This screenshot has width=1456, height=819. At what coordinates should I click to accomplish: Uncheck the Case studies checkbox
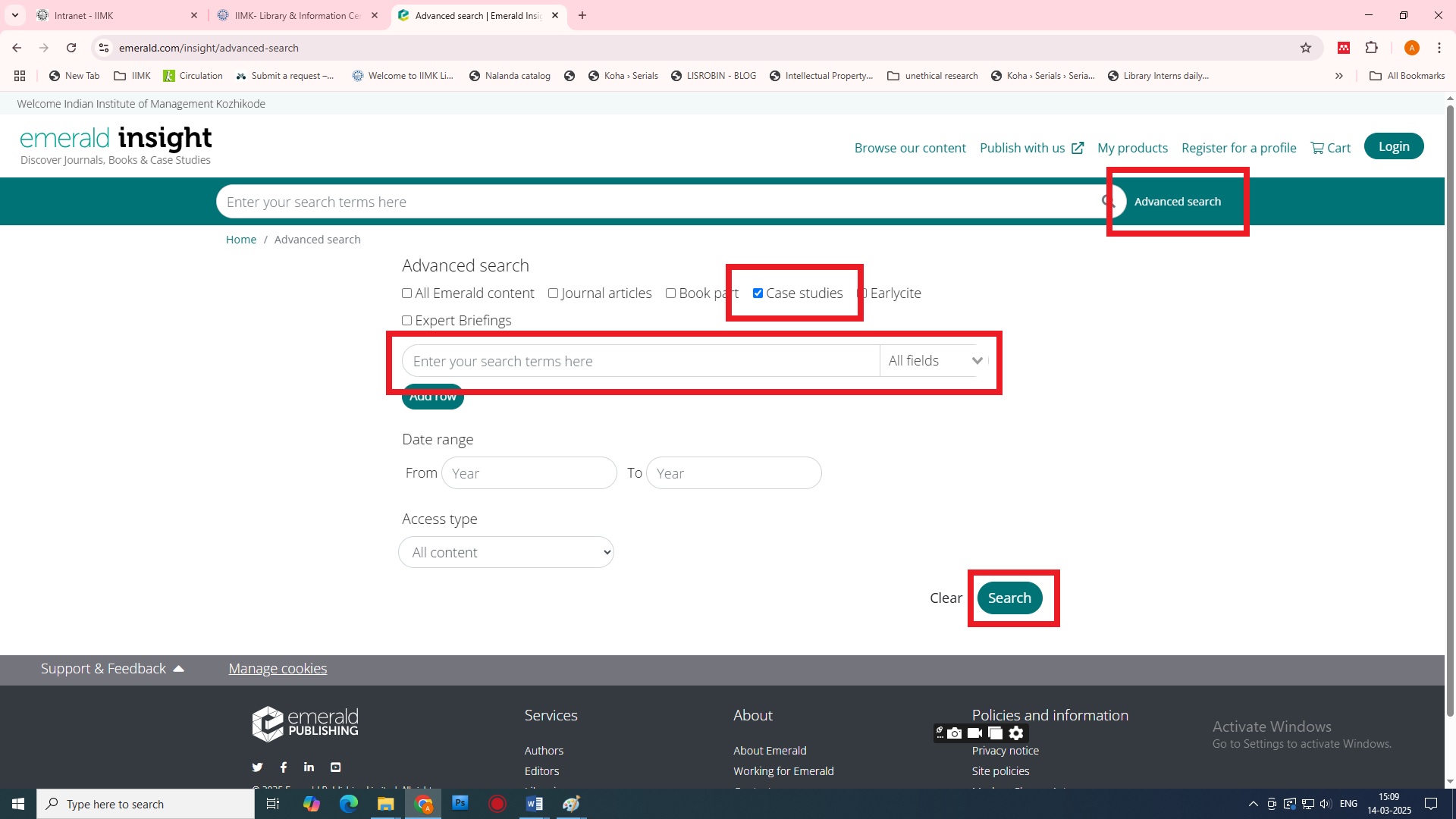(x=758, y=293)
